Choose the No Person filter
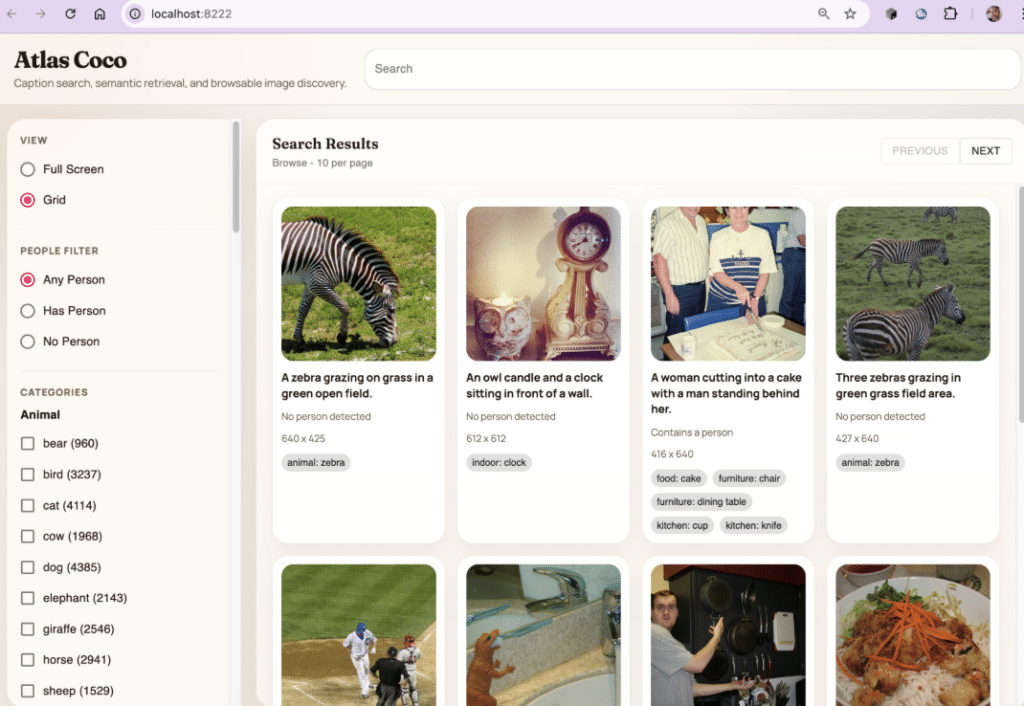Screen dimensions: 1024x706 tap(27, 342)
